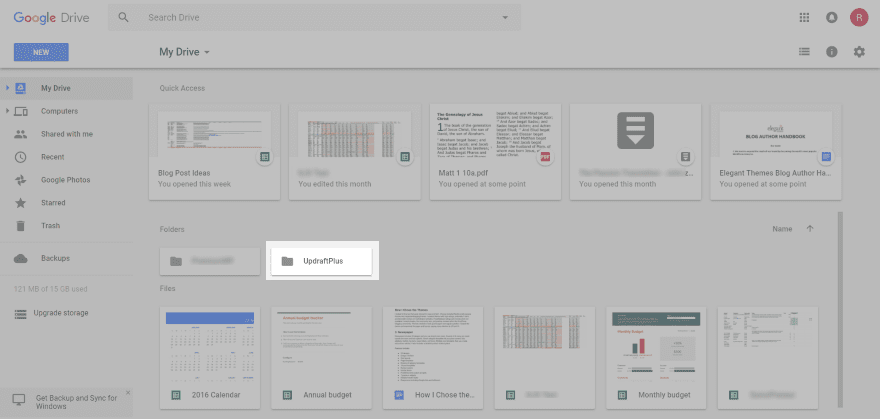Open Google Photos
Screen dimensions: 880x419
coord(66,180)
